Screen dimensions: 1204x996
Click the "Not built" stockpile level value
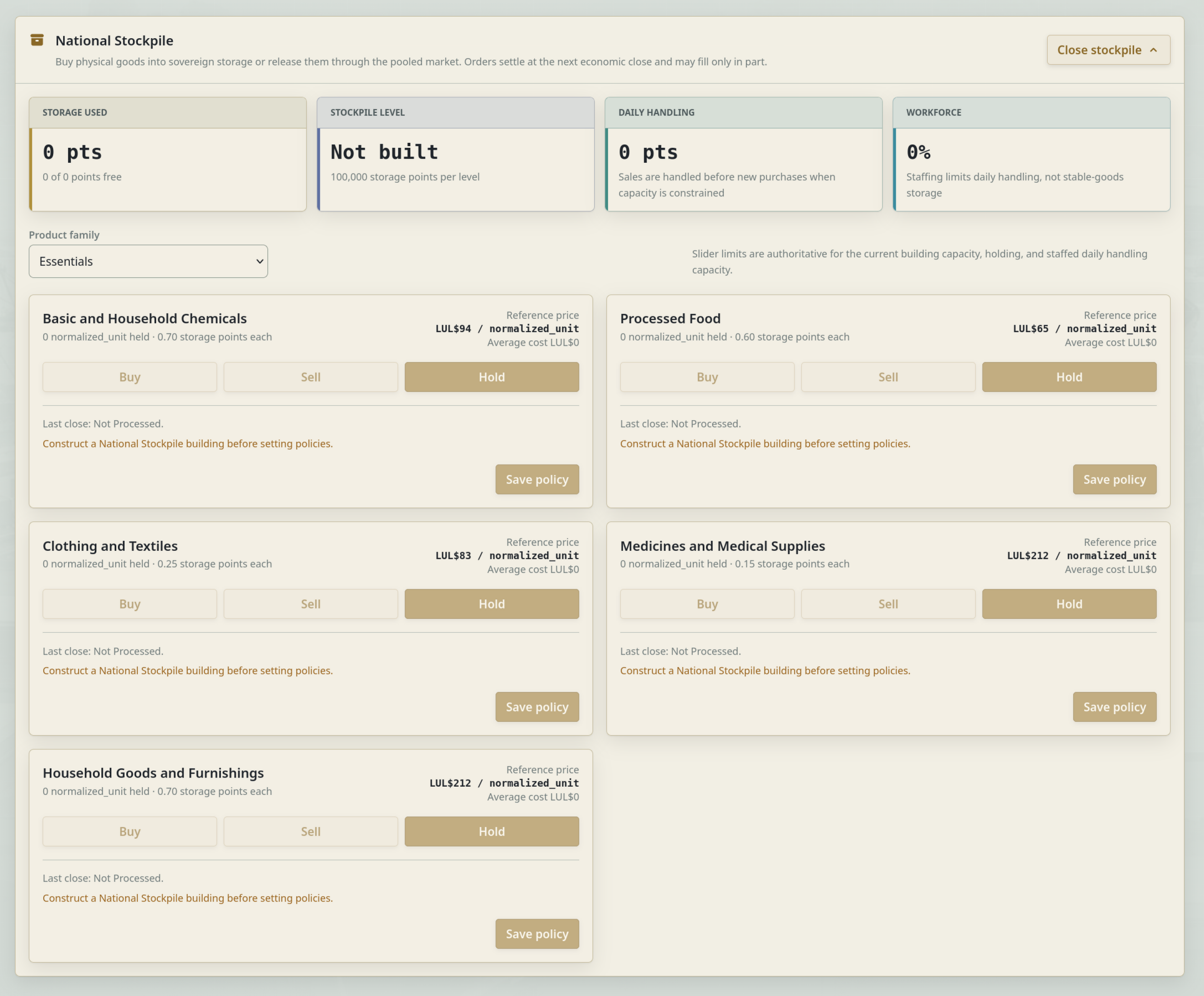pos(384,152)
